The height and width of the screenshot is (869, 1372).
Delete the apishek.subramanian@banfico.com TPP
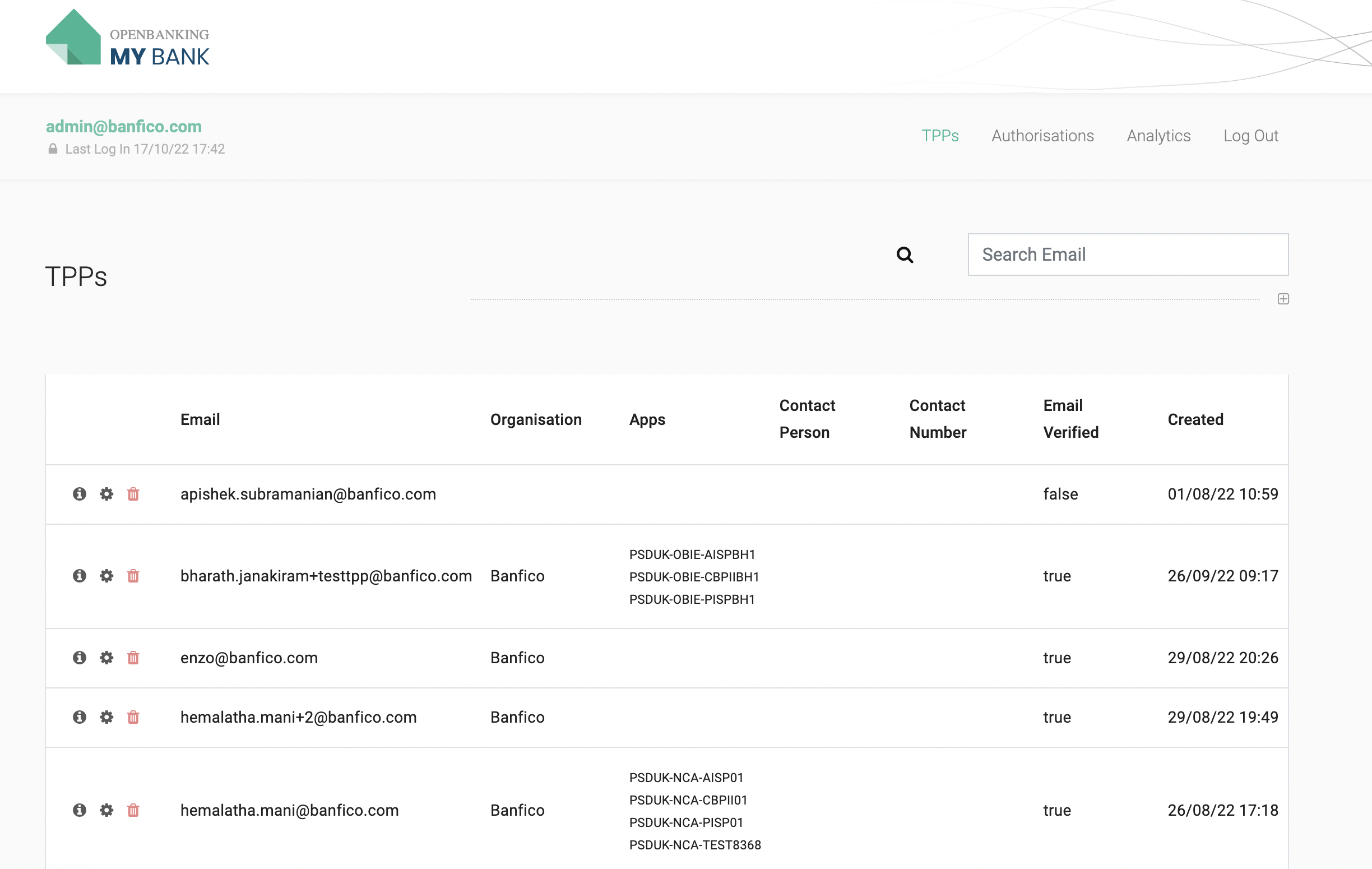(x=134, y=494)
